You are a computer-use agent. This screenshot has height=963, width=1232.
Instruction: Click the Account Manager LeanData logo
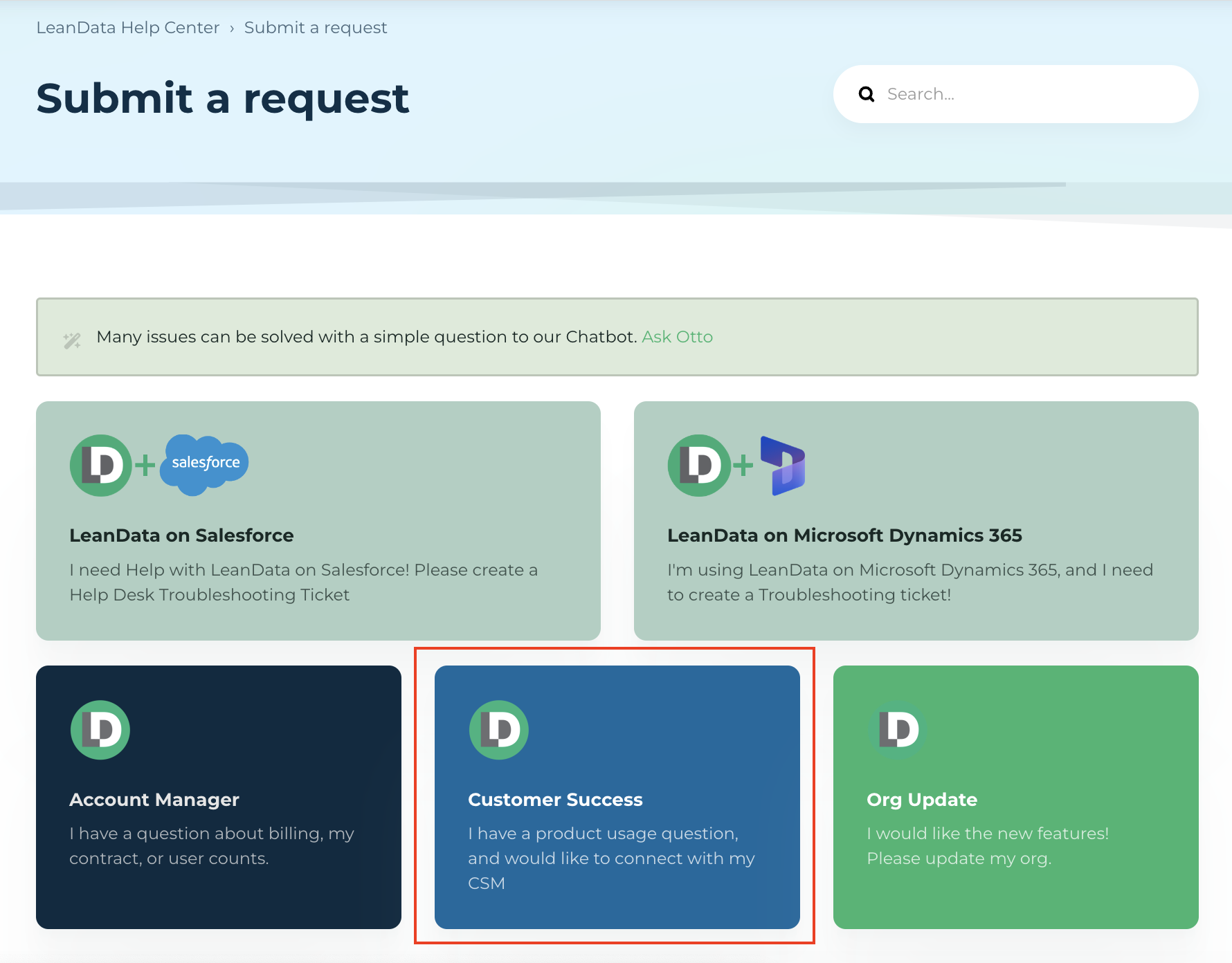[x=100, y=730]
